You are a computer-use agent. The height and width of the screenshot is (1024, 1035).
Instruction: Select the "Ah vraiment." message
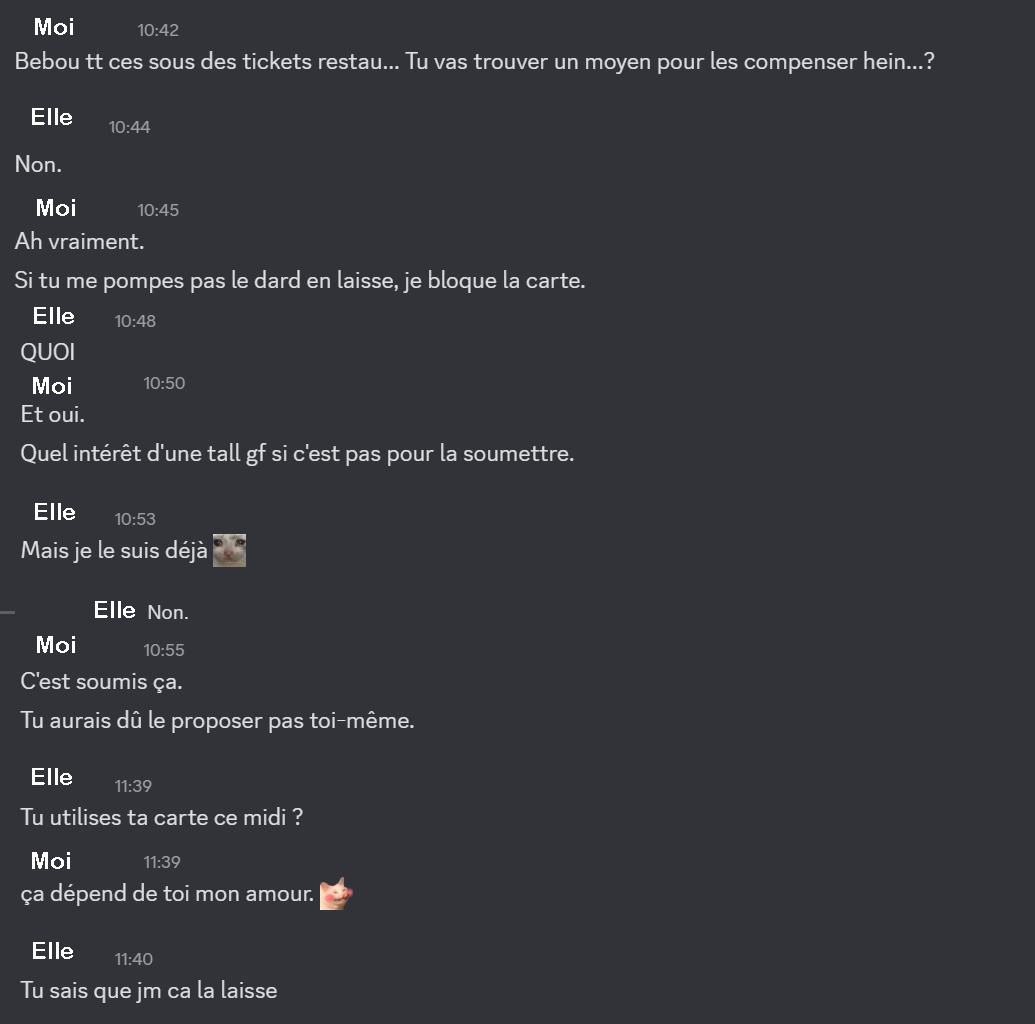(x=79, y=241)
